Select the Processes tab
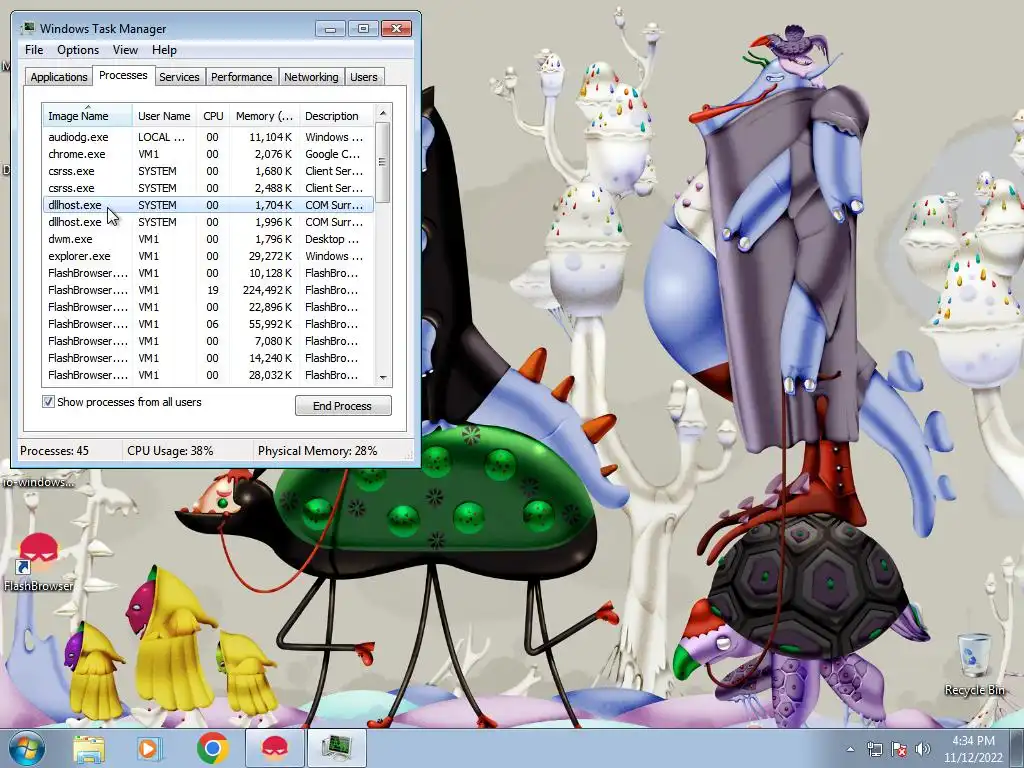This screenshot has width=1024, height=768. tap(123, 76)
